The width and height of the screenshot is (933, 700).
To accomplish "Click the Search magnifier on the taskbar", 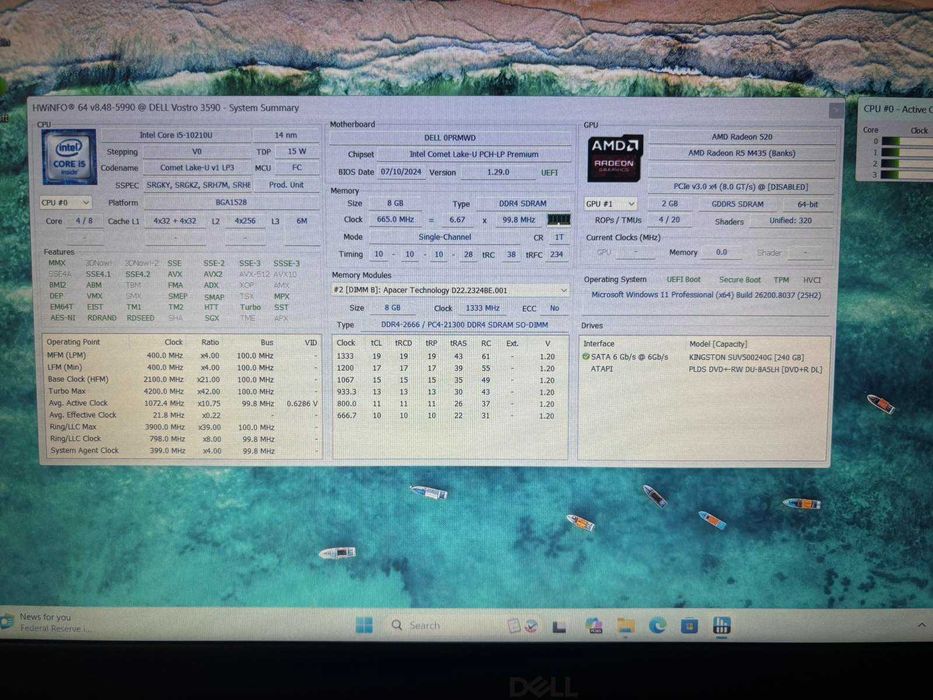I will tap(397, 625).
